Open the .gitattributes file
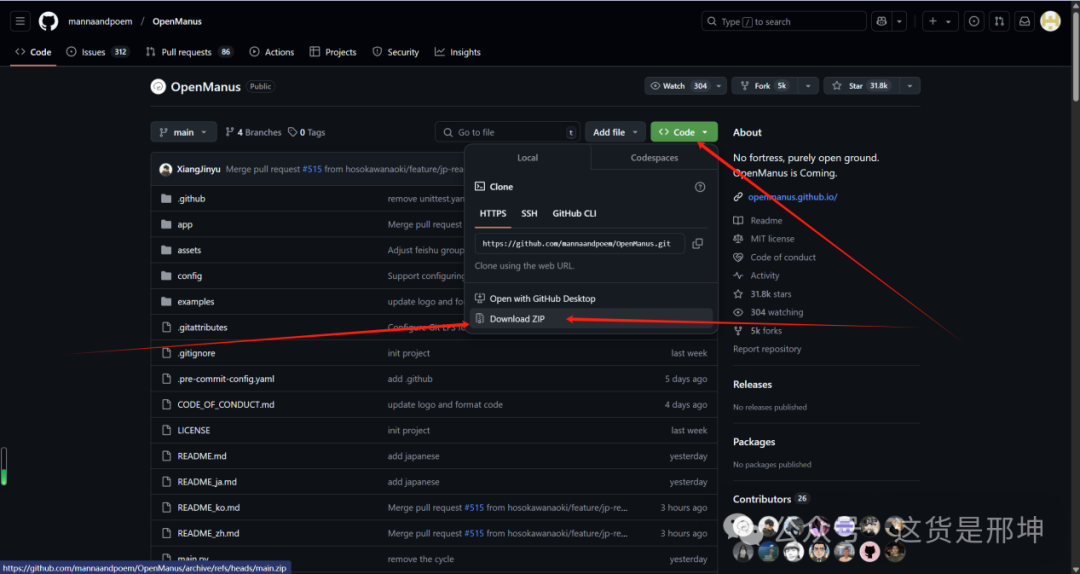The height and width of the screenshot is (574, 1080). coord(202,327)
